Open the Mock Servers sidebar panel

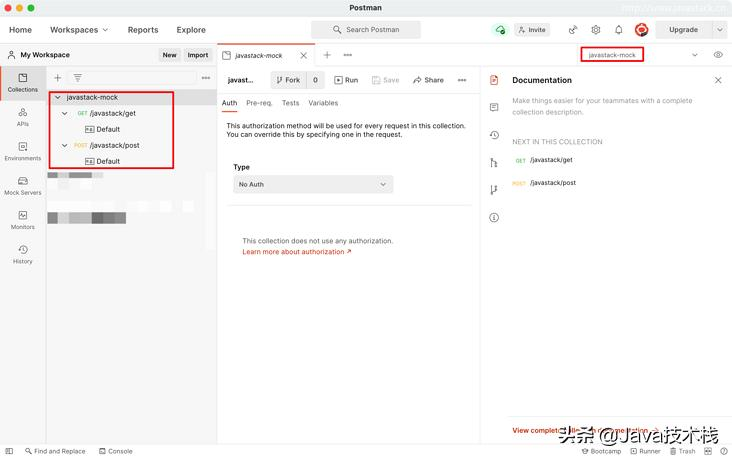point(22,186)
